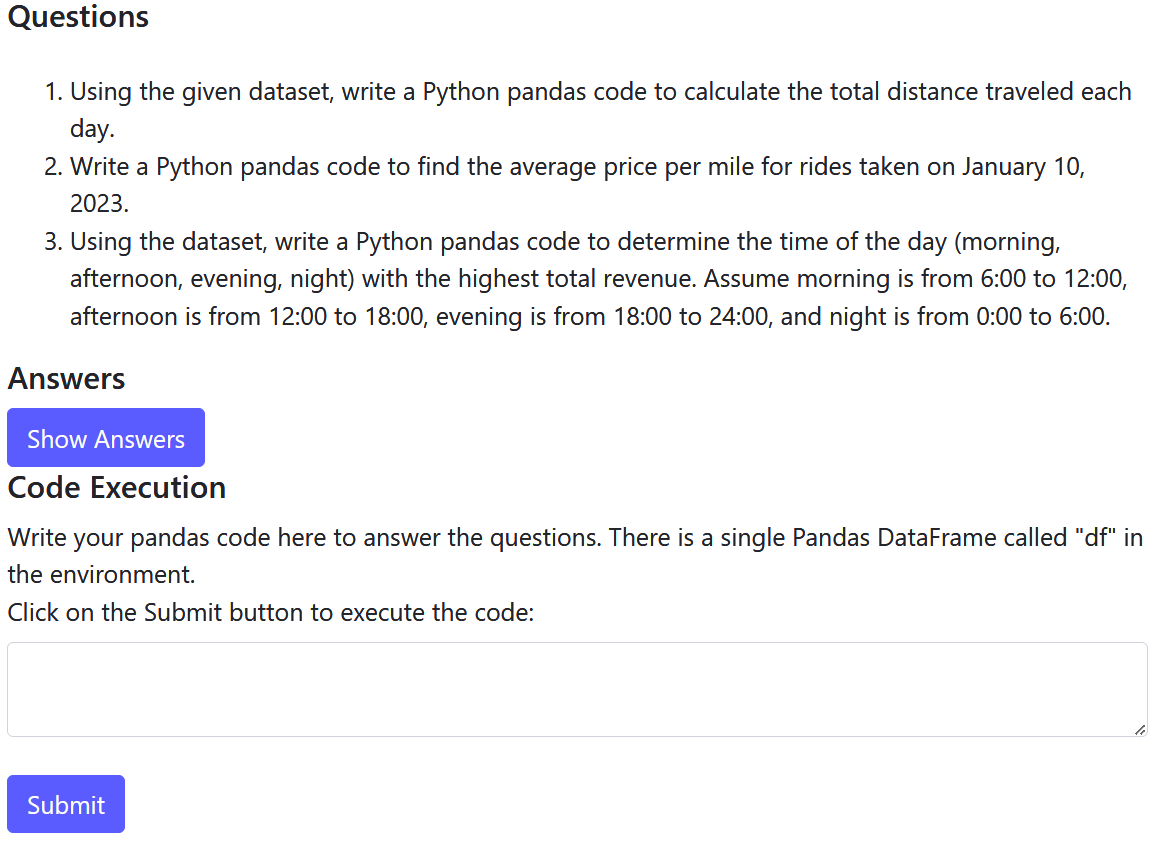
Task: Click the "Click on the Submit button" line
Action: pyautogui.click(x=271, y=612)
